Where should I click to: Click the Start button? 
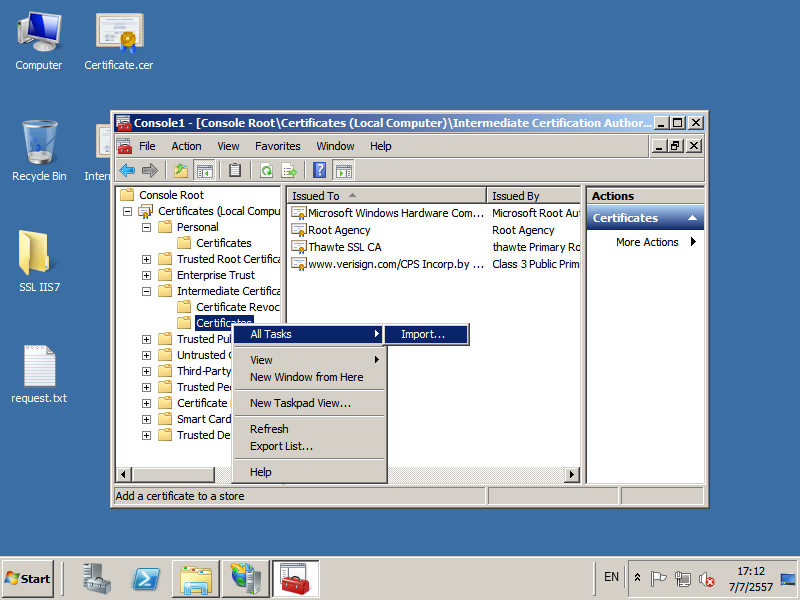[x=28, y=578]
